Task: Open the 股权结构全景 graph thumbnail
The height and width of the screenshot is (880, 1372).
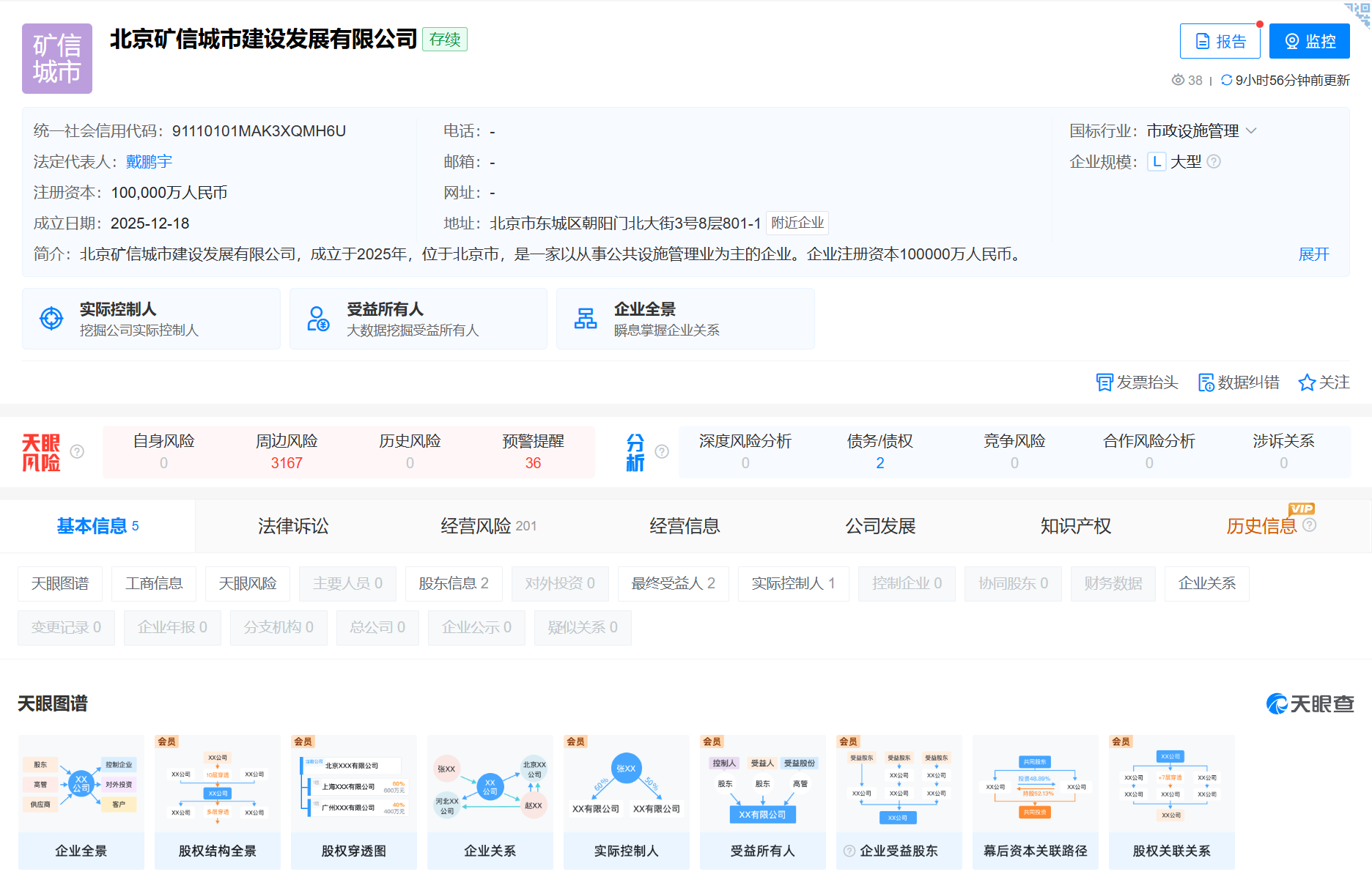Action: tap(218, 802)
